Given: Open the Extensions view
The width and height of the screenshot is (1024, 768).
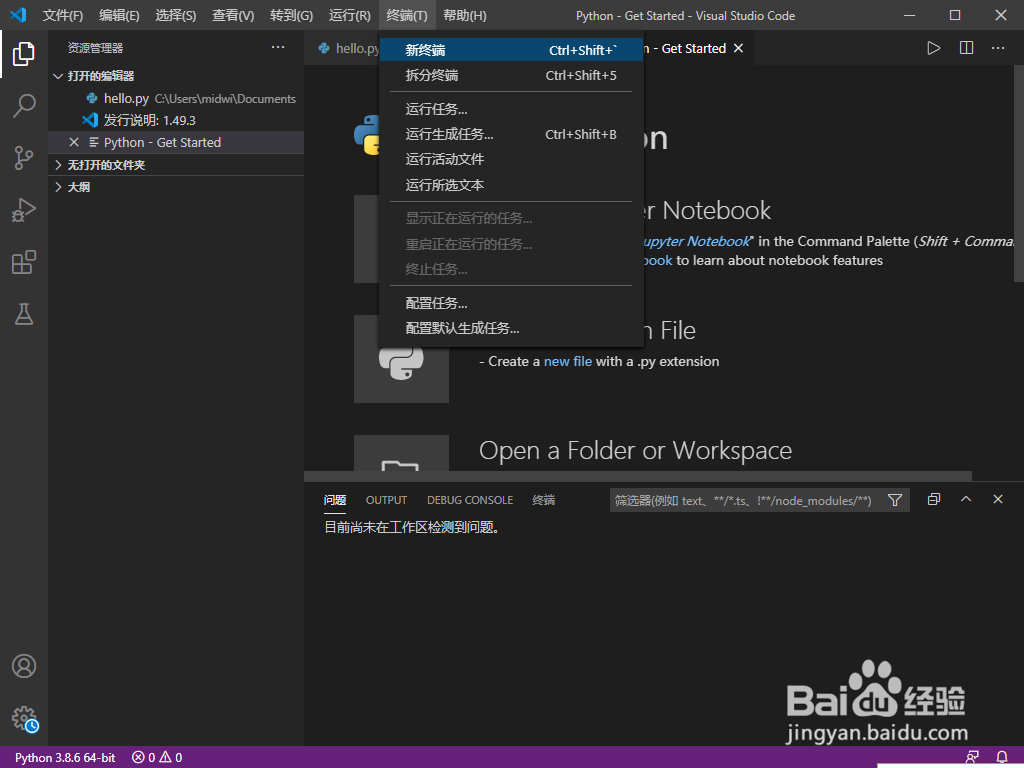Looking at the screenshot, I should [24, 262].
